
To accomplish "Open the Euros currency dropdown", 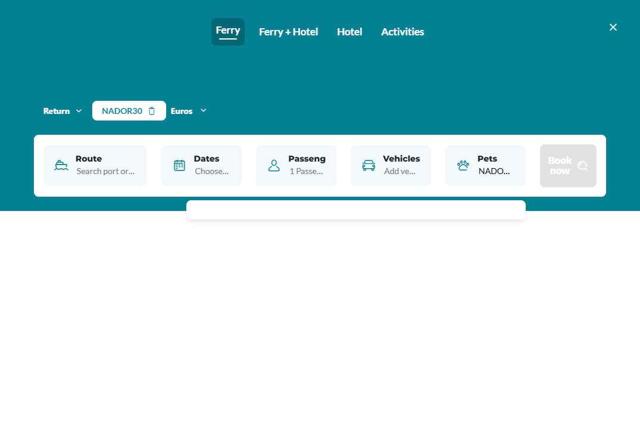I will pos(189,111).
